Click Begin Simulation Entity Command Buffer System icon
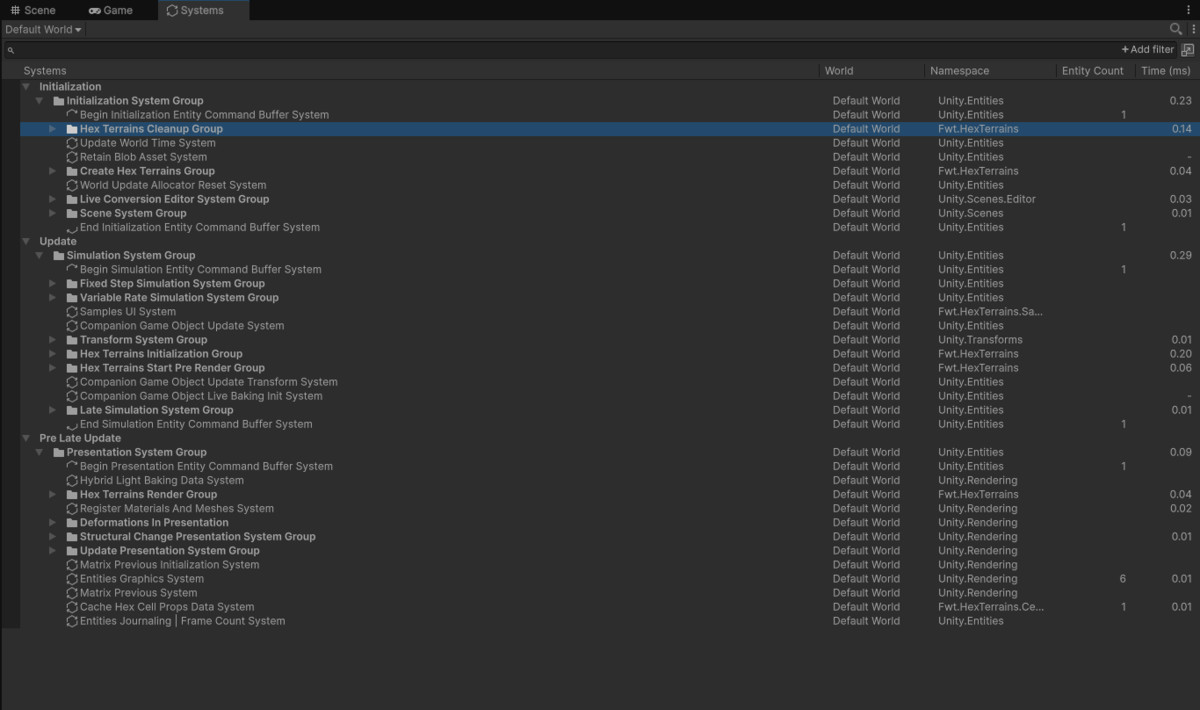The image size is (1200, 710). (72, 270)
